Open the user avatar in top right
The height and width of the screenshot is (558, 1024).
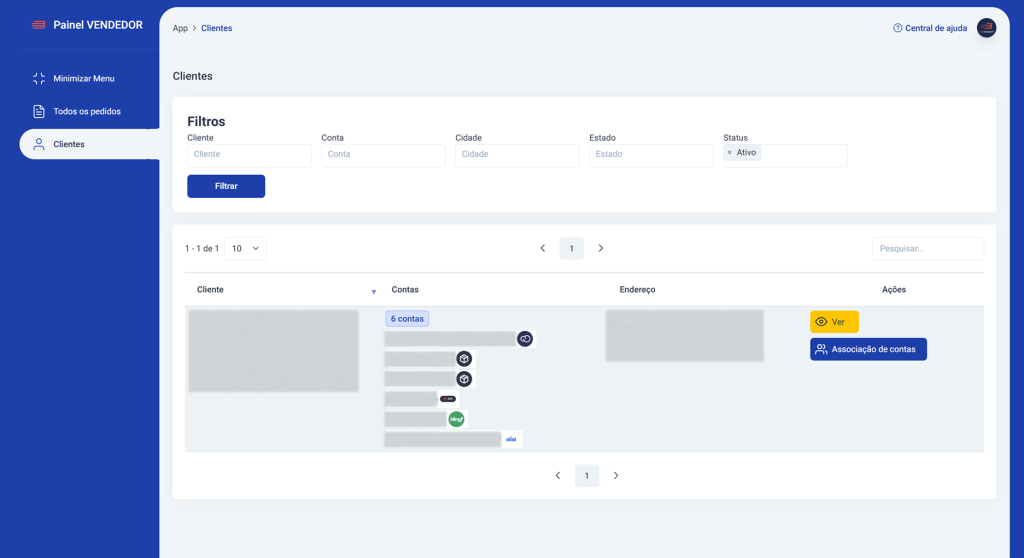[986, 28]
